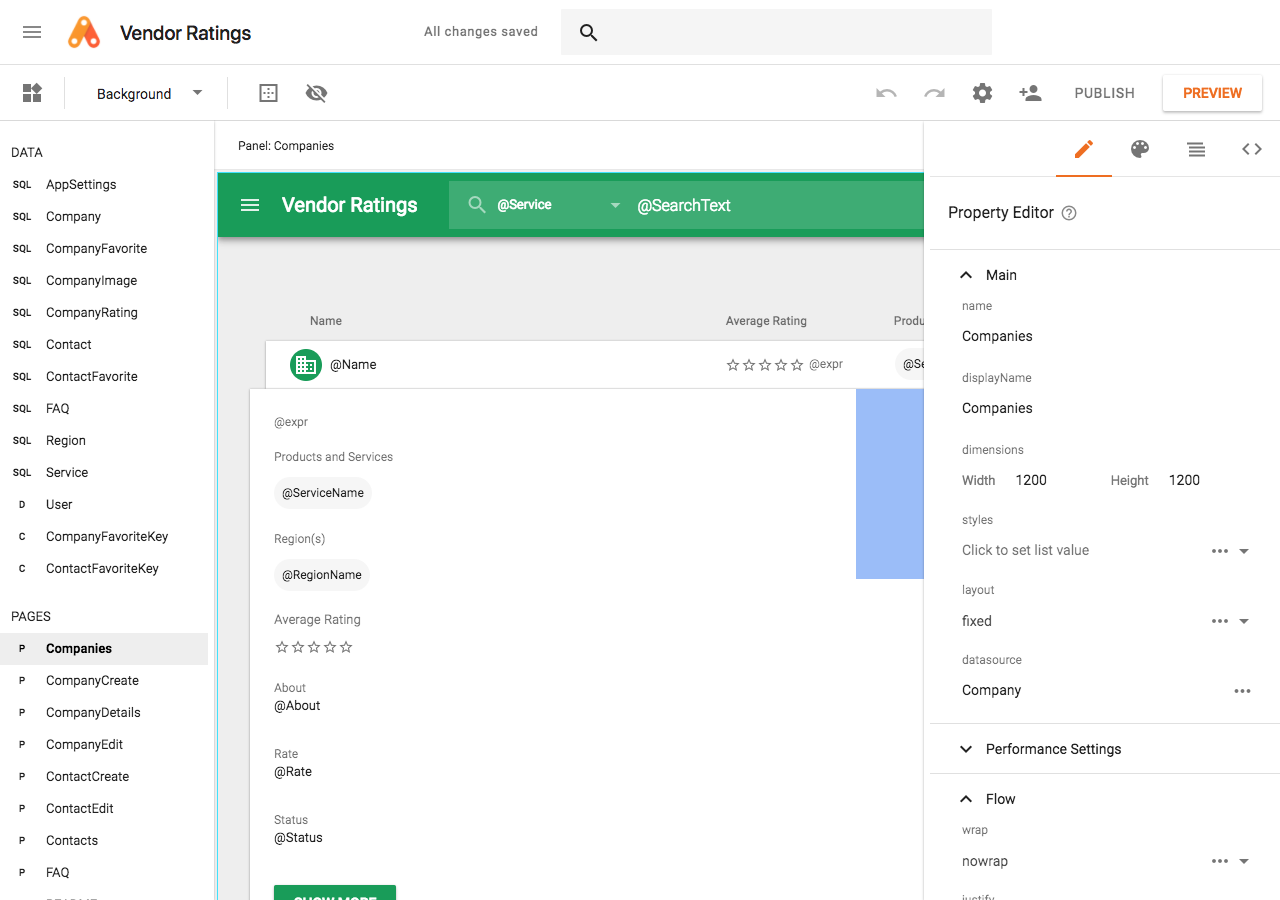
Task: Toggle the show outlines grid icon
Action: pyautogui.click(x=268, y=93)
